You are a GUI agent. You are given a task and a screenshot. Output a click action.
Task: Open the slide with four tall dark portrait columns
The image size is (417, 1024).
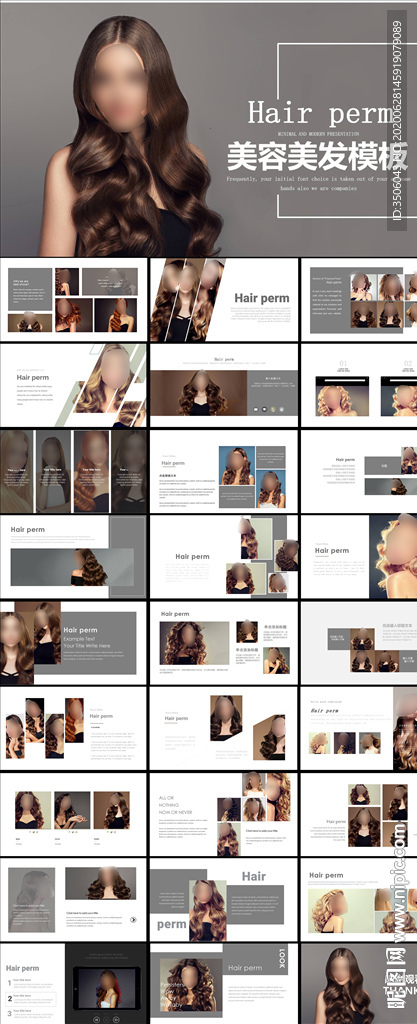pyautogui.click(x=73, y=471)
